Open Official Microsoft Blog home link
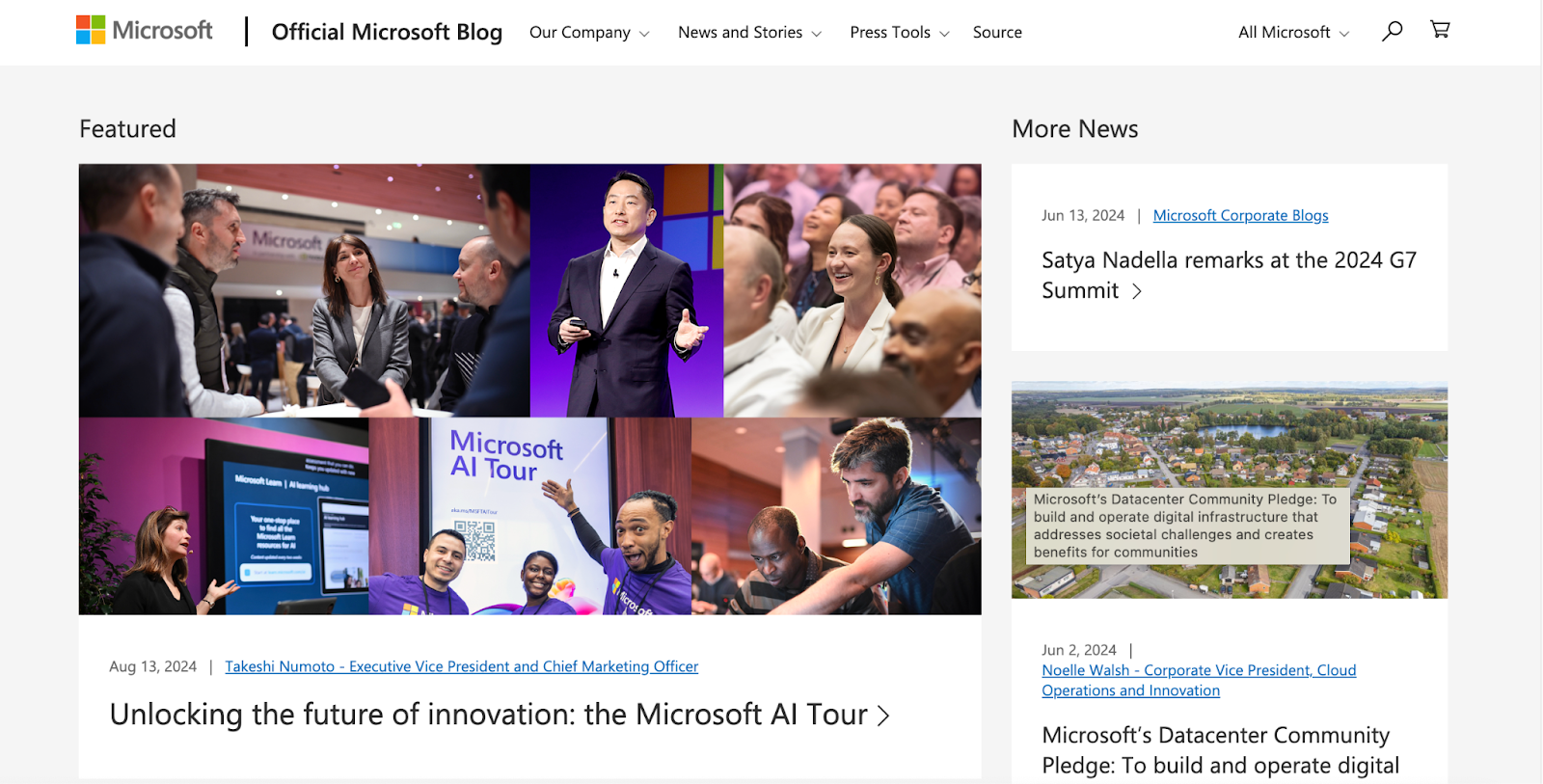The image size is (1543, 784). click(x=387, y=32)
